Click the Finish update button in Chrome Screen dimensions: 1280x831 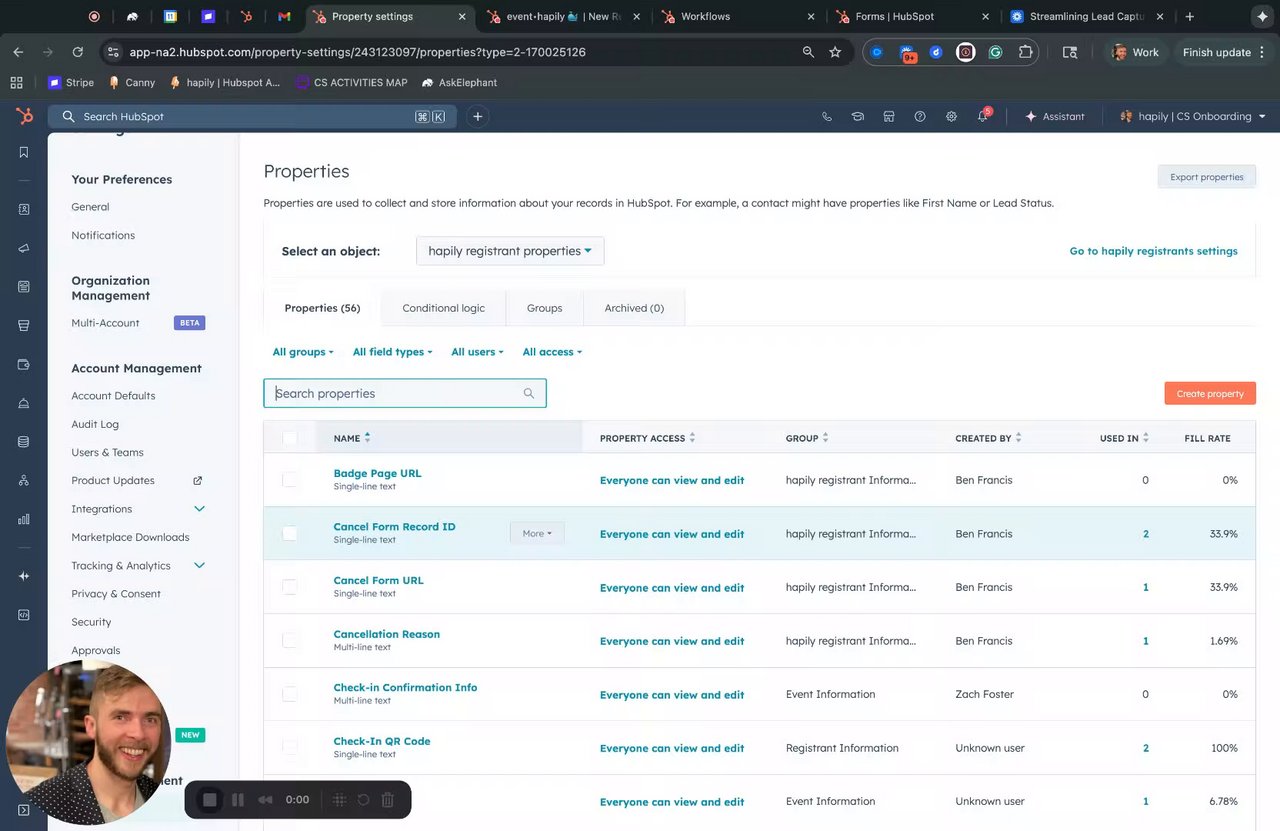coord(1223,52)
